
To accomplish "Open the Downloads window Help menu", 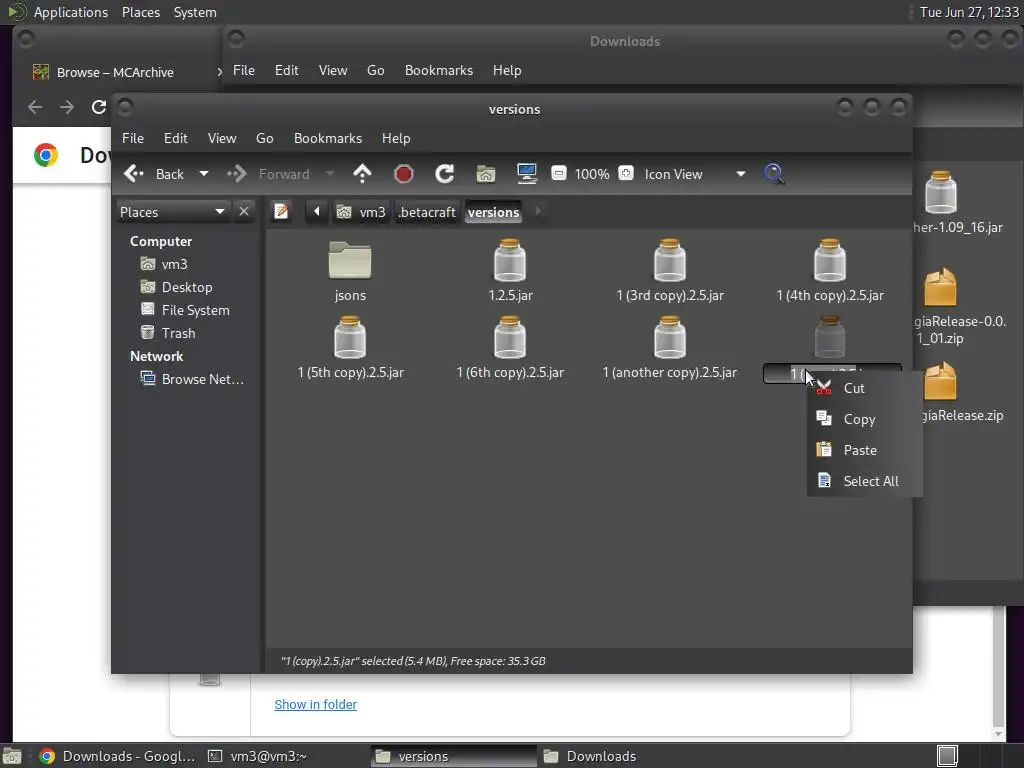I will point(507,71).
